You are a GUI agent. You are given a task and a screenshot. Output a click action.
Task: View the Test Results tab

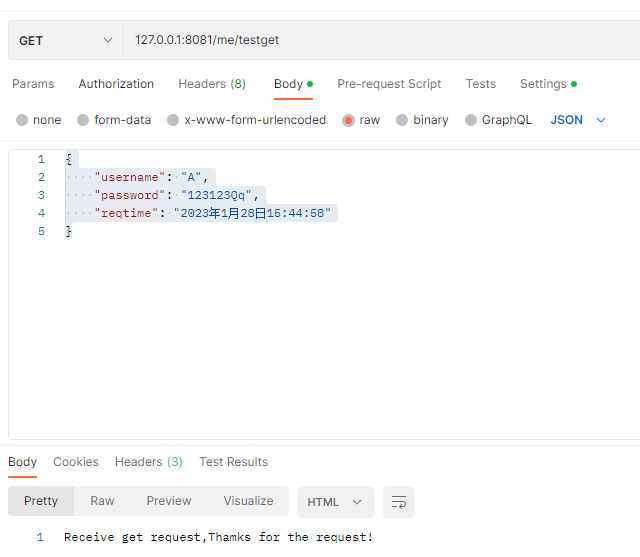click(x=233, y=462)
